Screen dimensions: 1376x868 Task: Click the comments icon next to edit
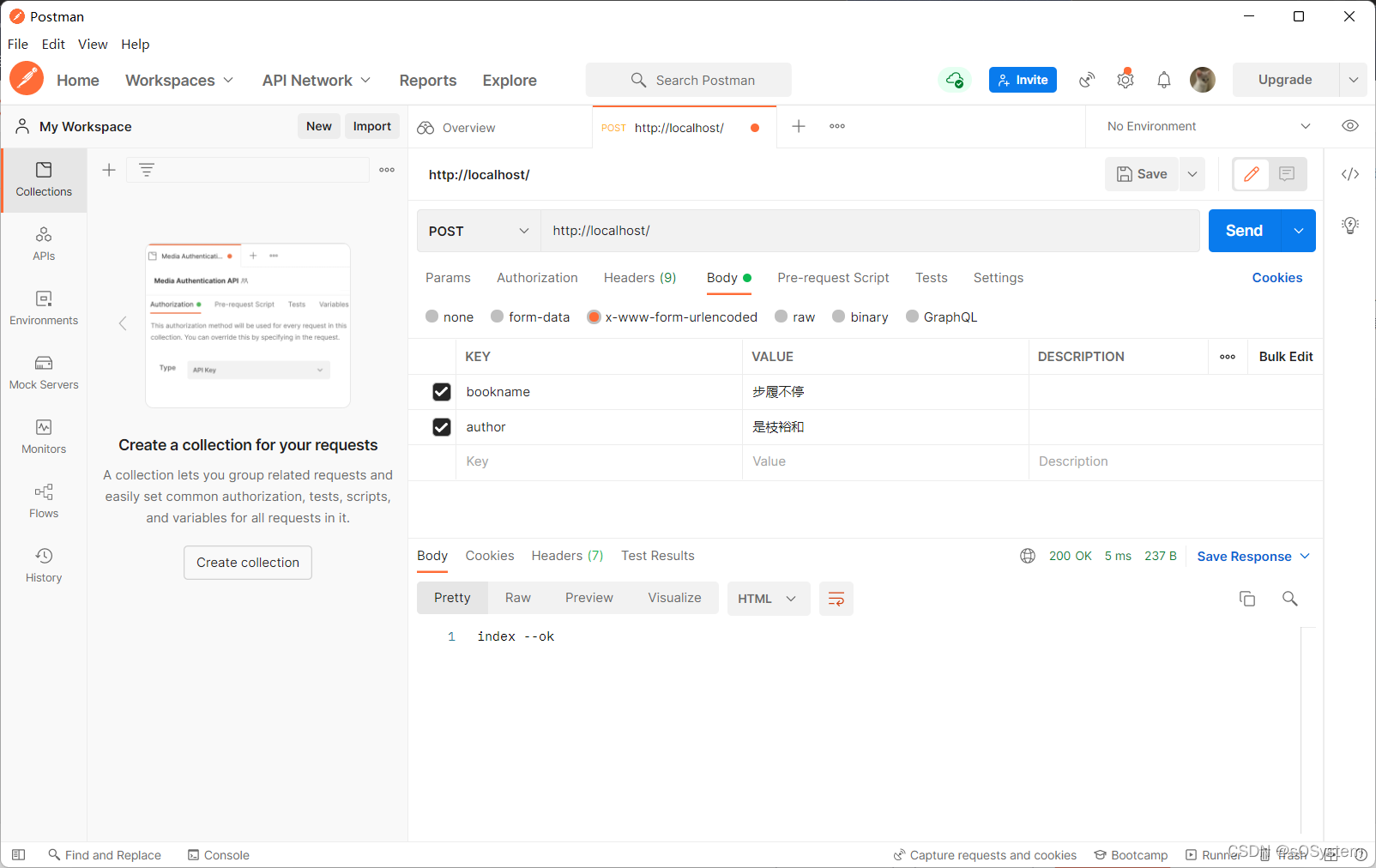(x=1287, y=174)
